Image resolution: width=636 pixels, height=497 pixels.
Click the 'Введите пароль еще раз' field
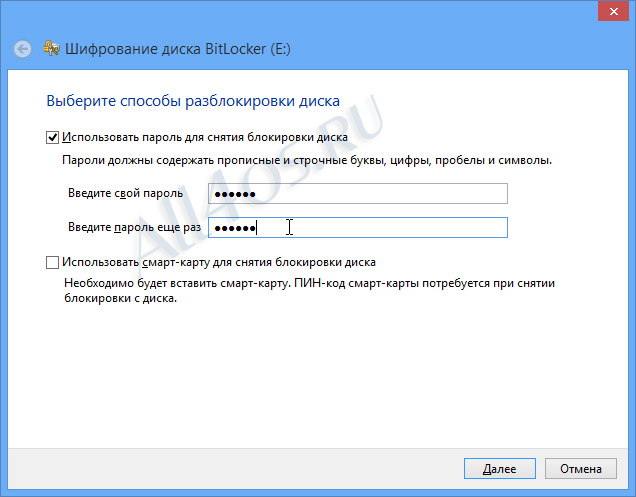click(358, 228)
